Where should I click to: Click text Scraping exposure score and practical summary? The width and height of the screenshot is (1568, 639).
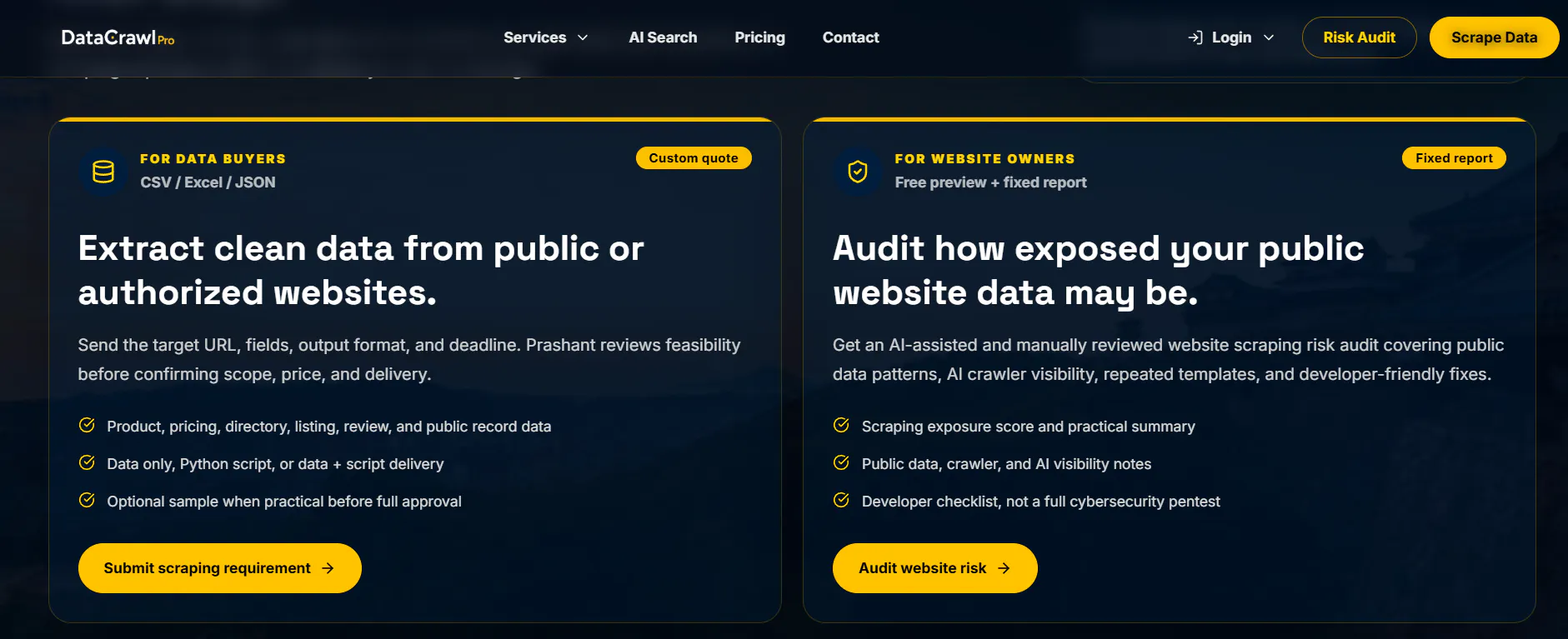click(x=1028, y=427)
